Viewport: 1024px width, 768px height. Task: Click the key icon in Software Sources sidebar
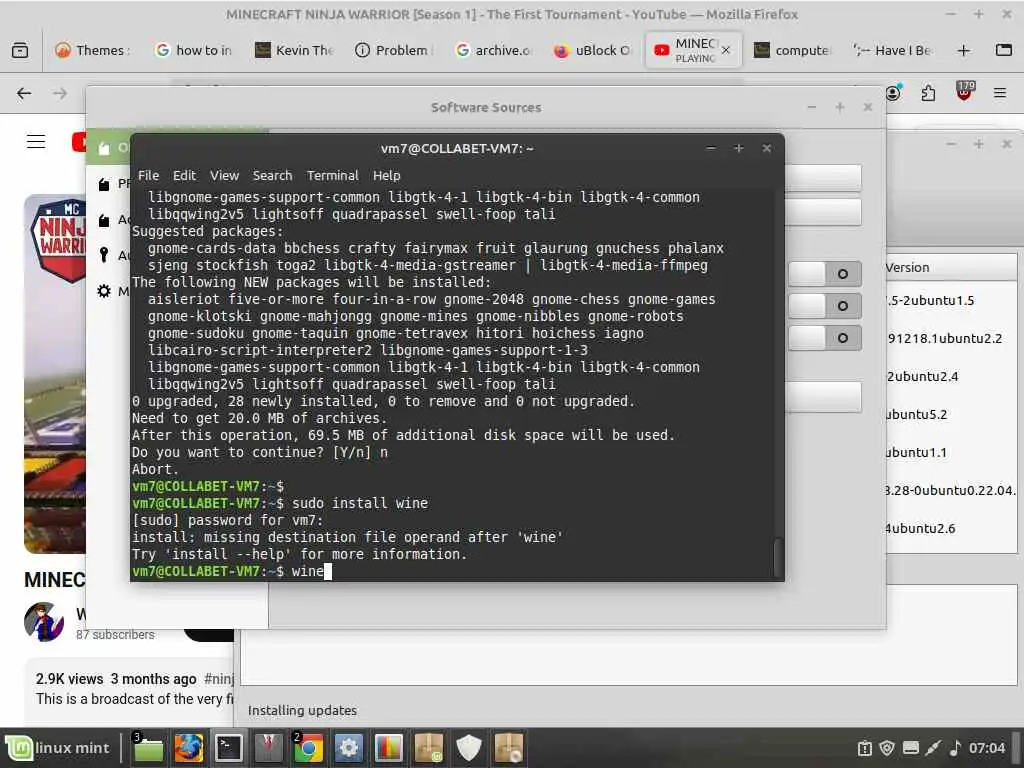104,255
